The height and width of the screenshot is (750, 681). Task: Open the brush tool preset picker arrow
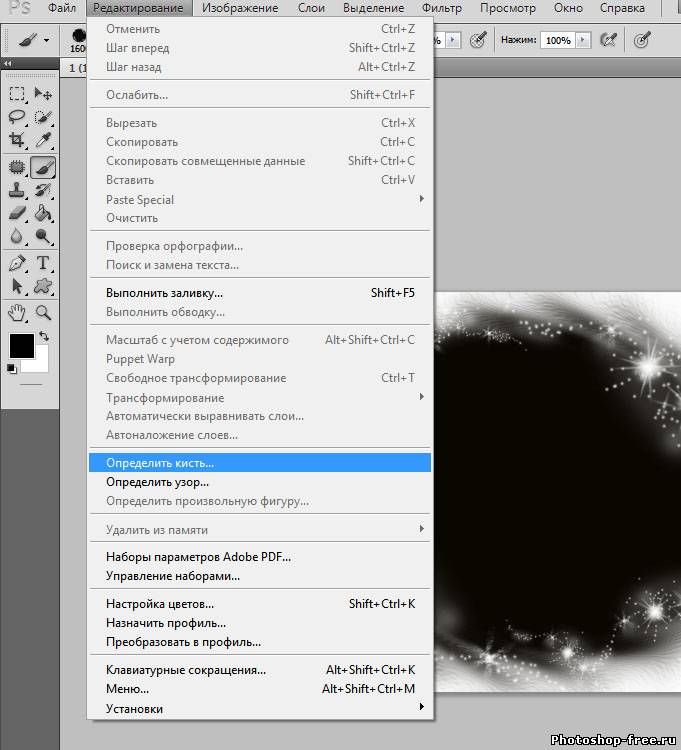pos(46,41)
